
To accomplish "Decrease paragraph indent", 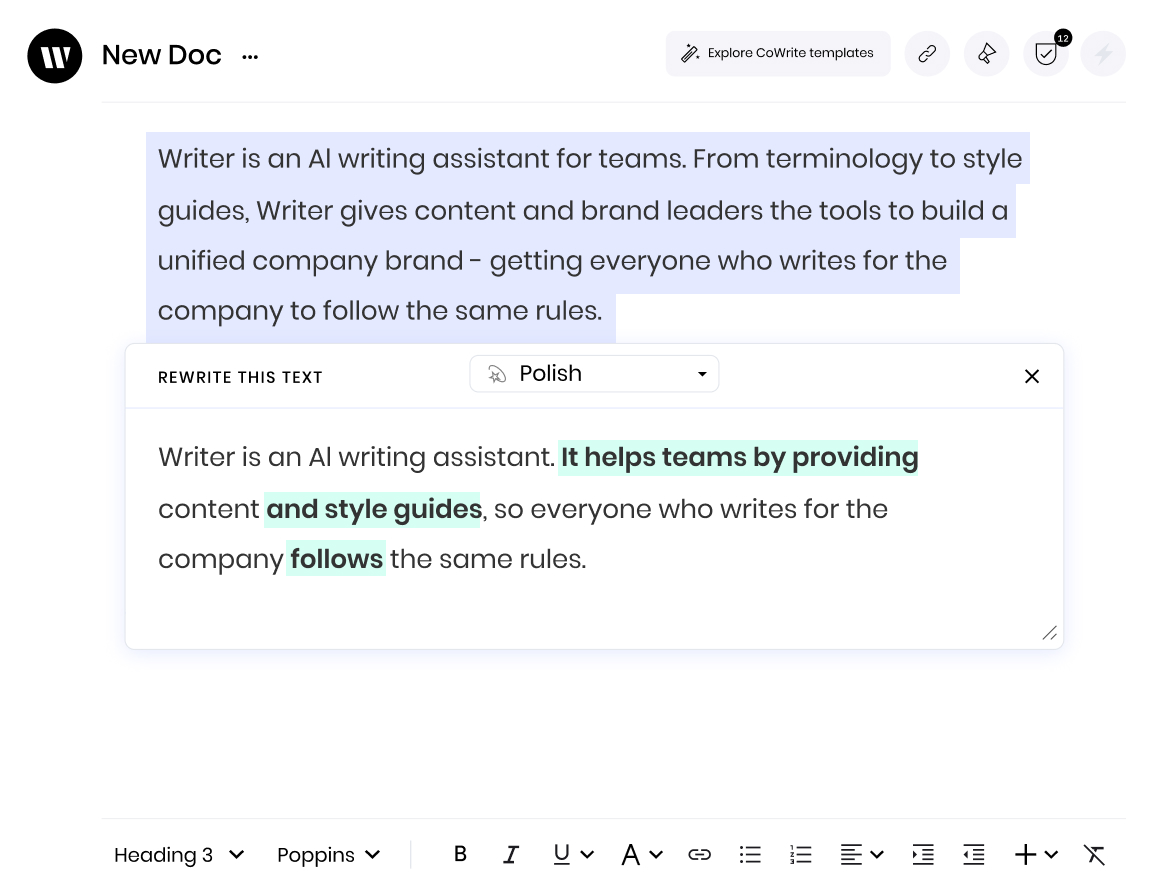I will click(x=973, y=855).
